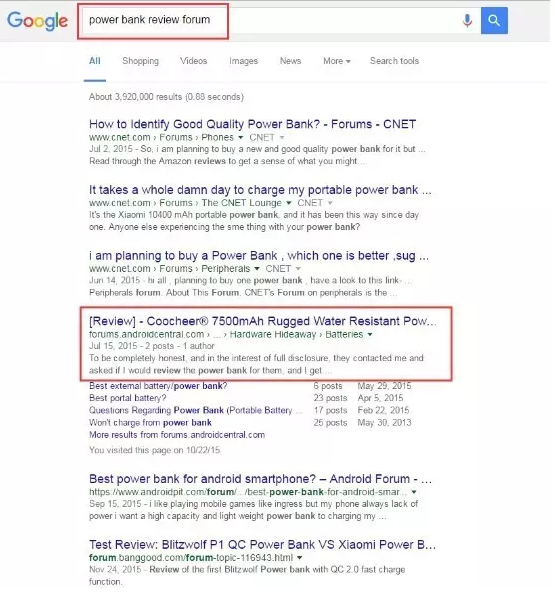Expand the arrow next to The CNET Lounge

(289, 203)
